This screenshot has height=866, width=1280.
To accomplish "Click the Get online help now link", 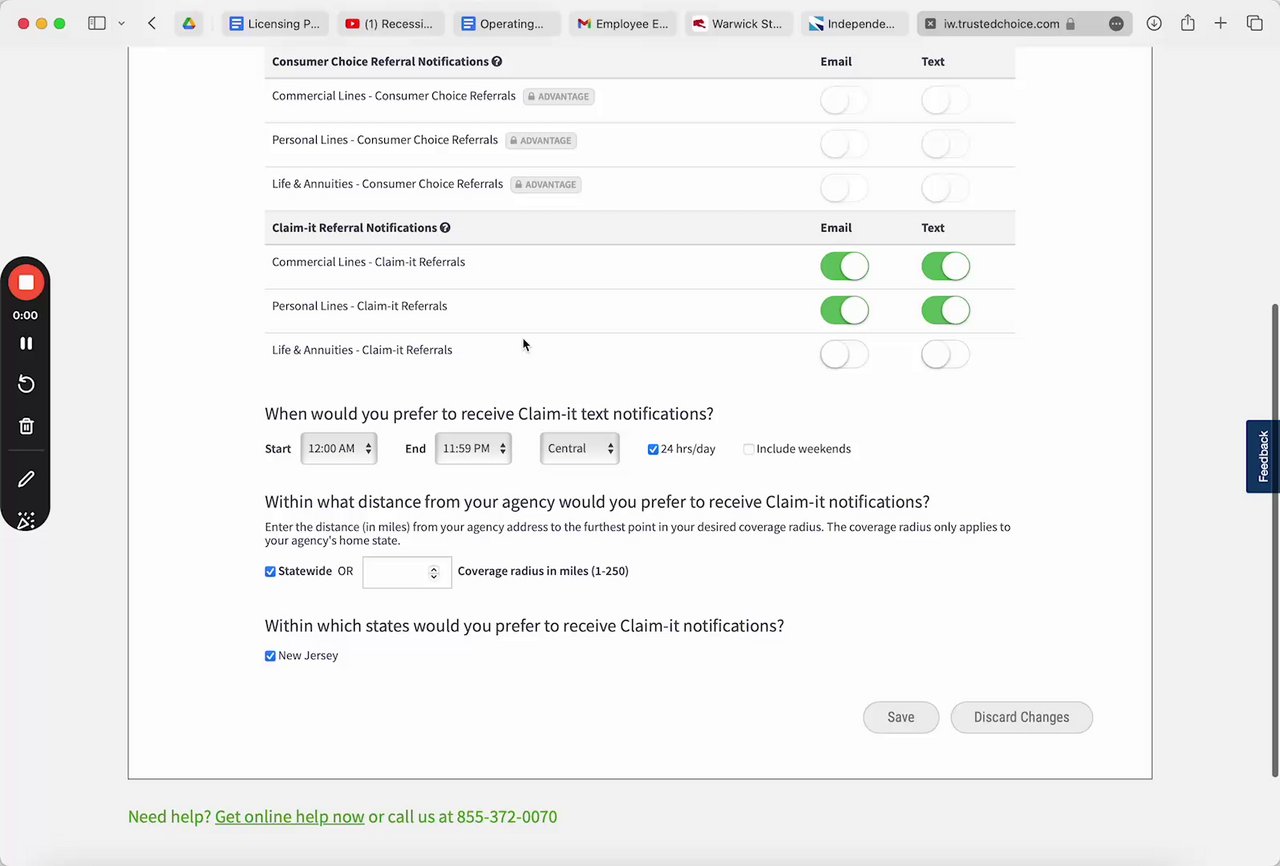I will 289,817.
